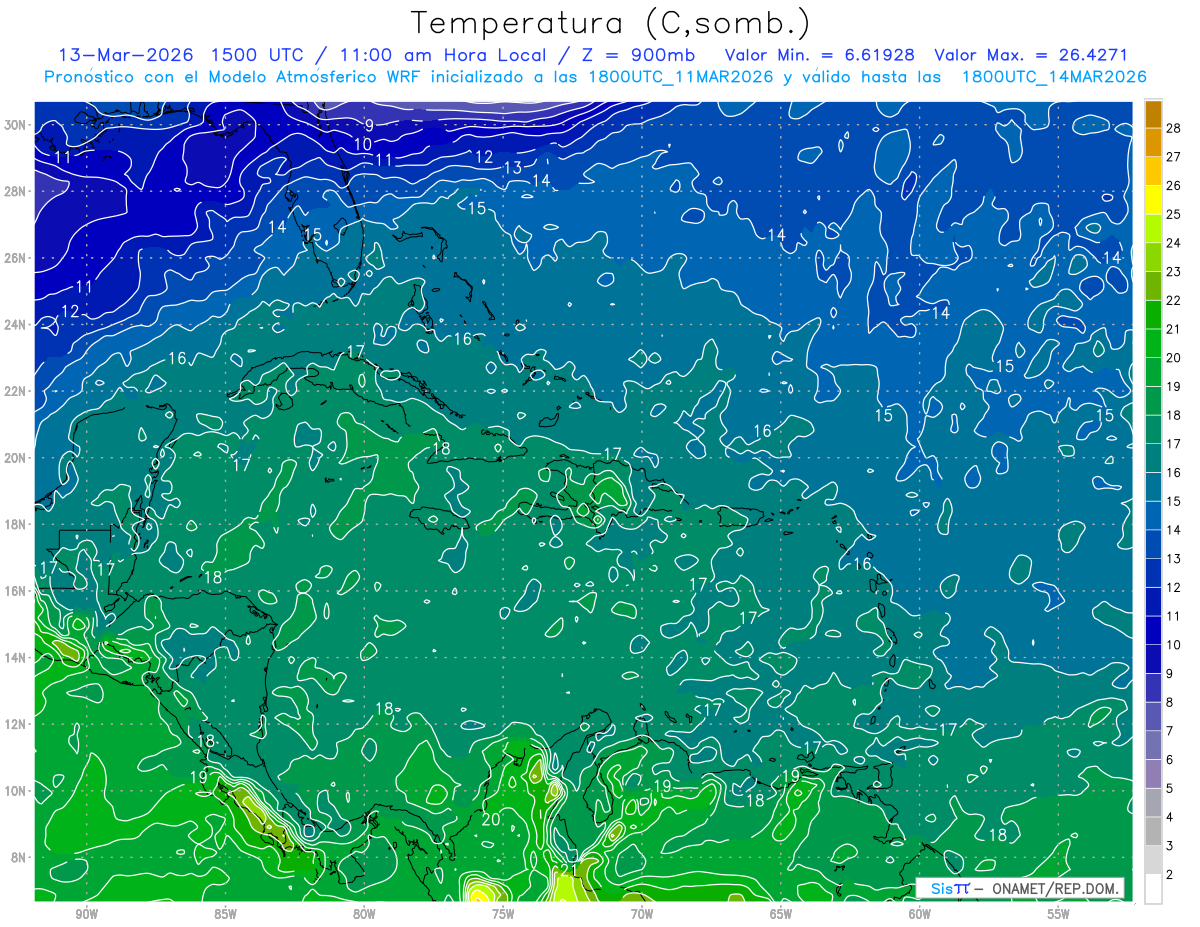
Task: Click the legend scale value "8"
Action: coord(1170,703)
